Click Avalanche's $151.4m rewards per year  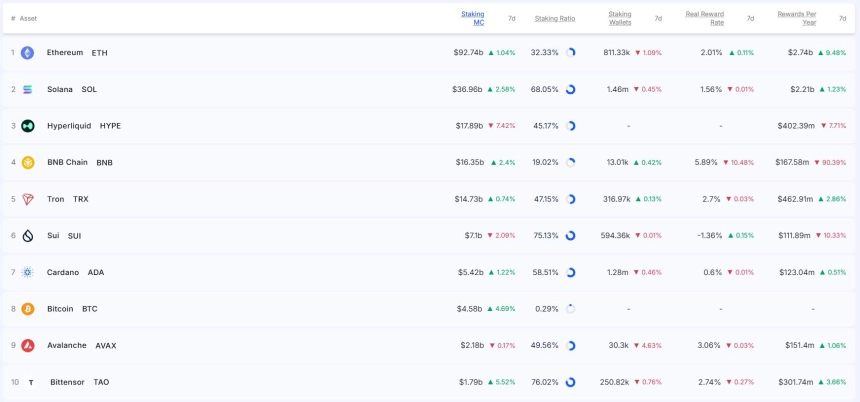coord(800,346)
